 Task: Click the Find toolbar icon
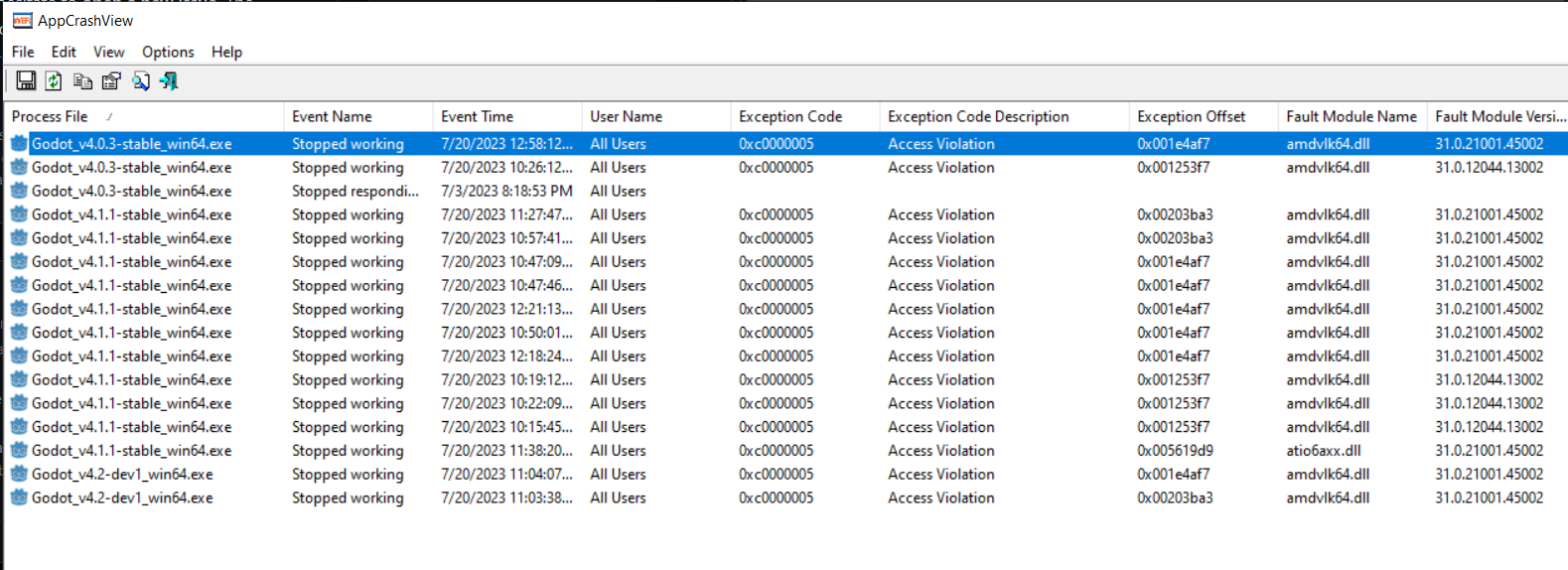(x=141, y=81)
